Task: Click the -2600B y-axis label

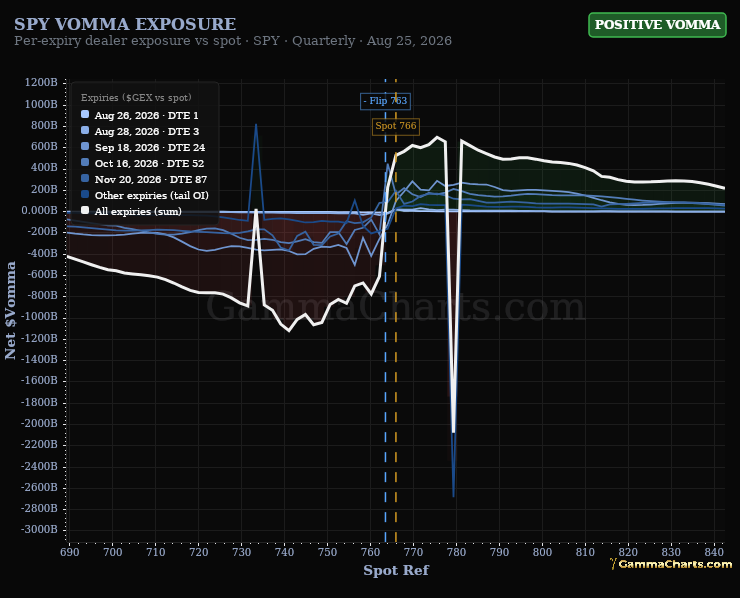Action: coord(39,487)
